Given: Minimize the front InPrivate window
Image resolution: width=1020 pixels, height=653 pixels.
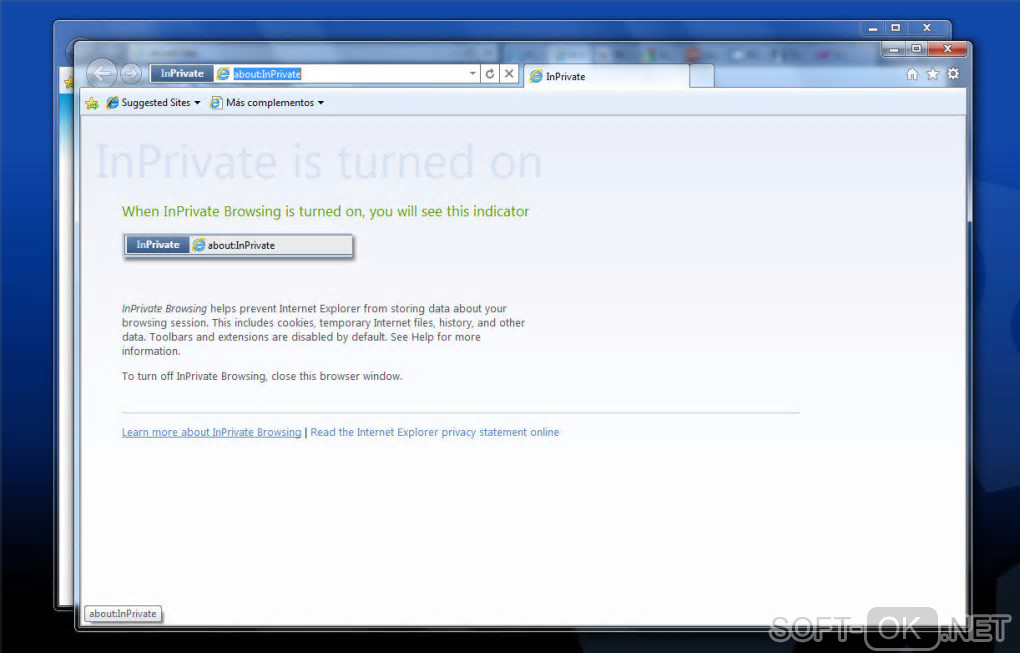Looking at the screenshot, I should (x=894, y=49).
